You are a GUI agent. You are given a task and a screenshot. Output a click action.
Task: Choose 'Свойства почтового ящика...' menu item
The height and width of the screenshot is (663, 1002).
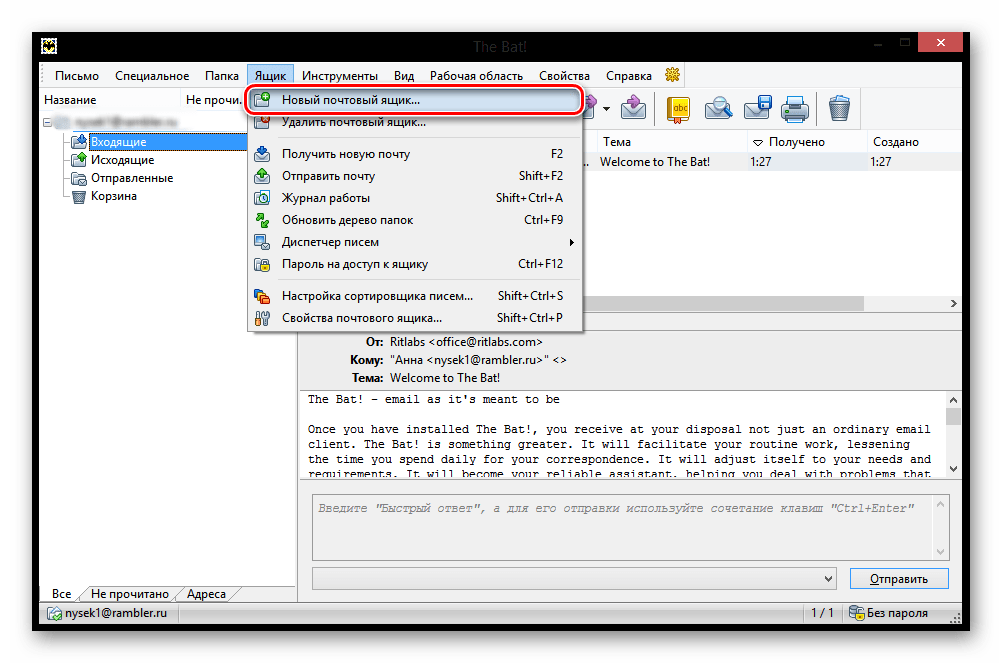coord(361,318)
